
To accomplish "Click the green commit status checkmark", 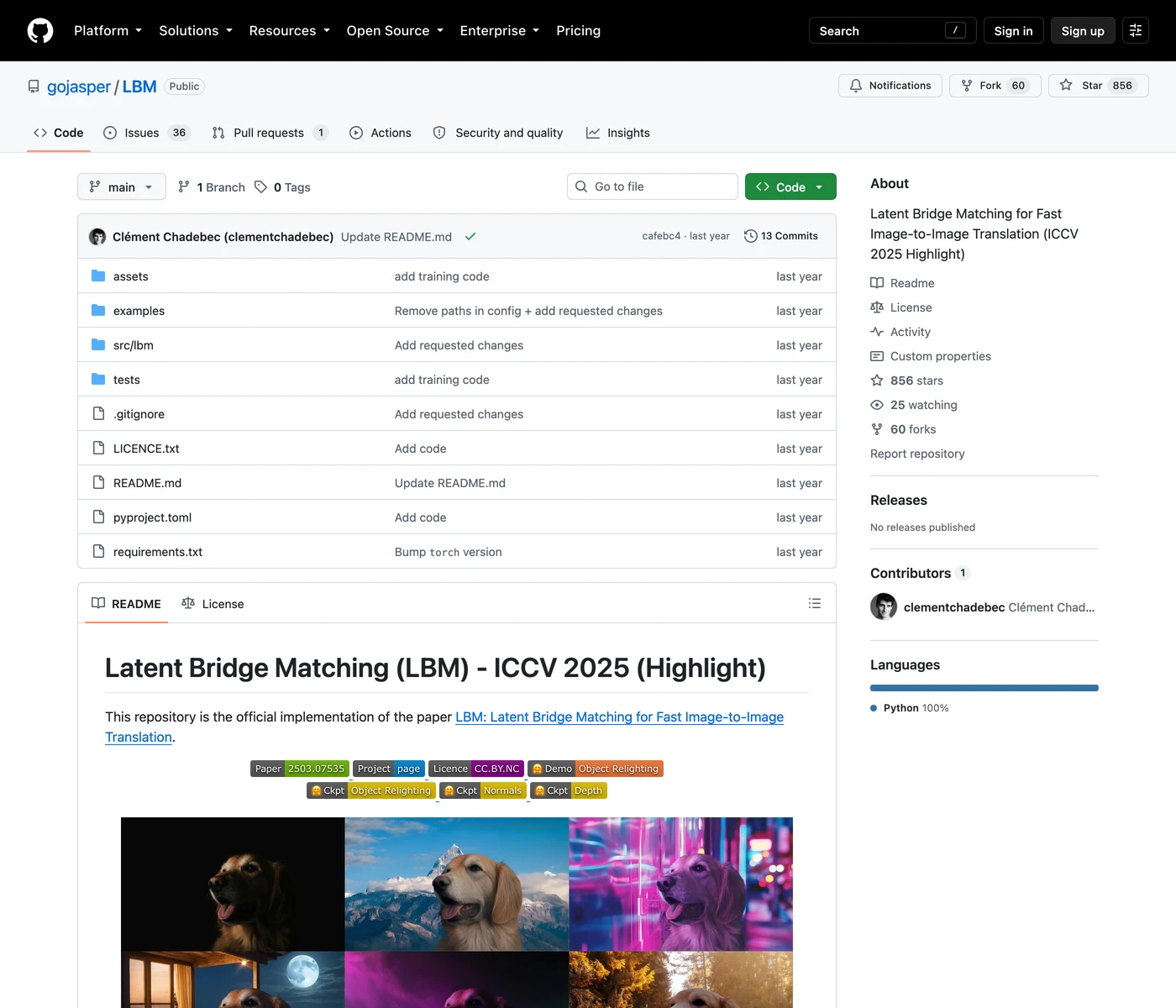I will tap(470, 237).
